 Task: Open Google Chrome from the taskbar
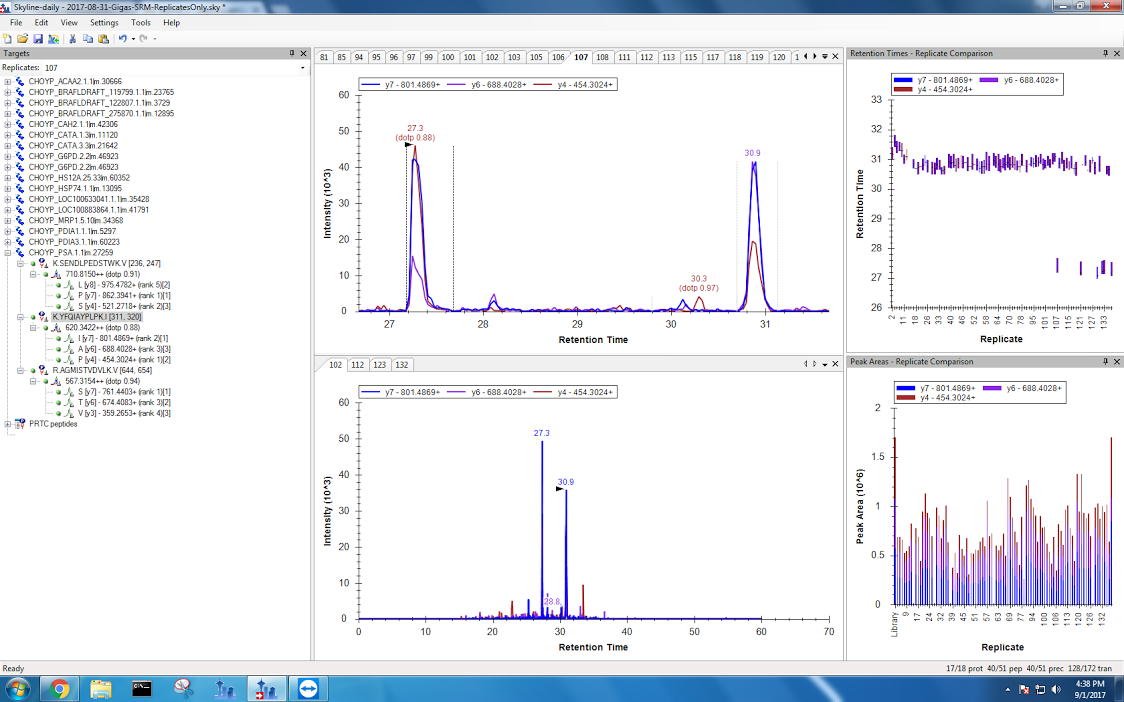(x=59, y=688)
